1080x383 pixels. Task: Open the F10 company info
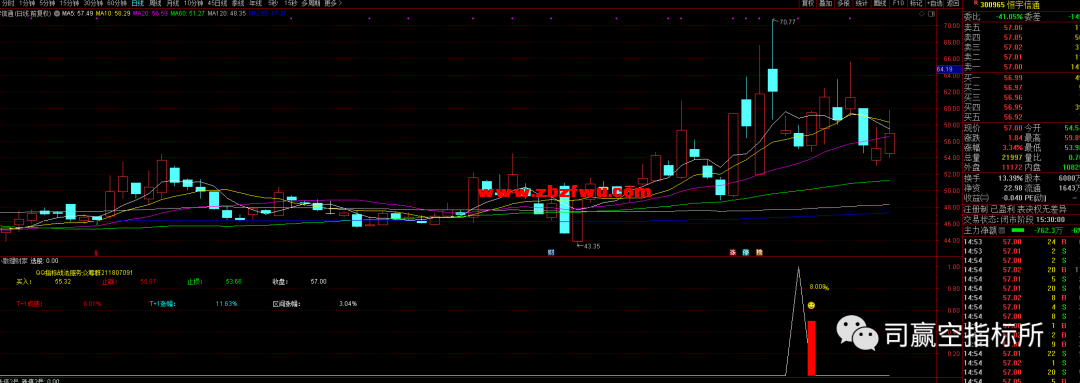coord(898,3)
